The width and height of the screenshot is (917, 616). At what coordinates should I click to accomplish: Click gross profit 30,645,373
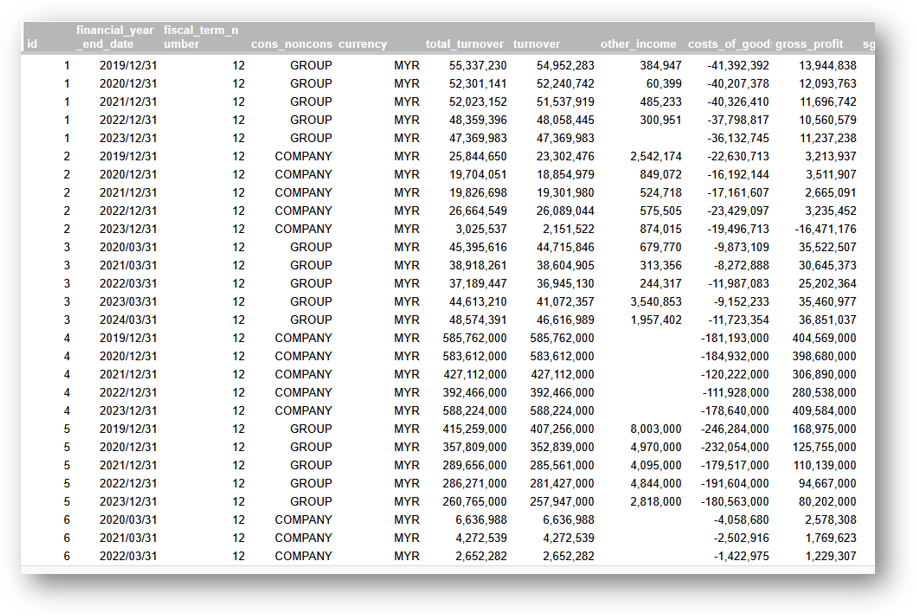pos(828,265)
